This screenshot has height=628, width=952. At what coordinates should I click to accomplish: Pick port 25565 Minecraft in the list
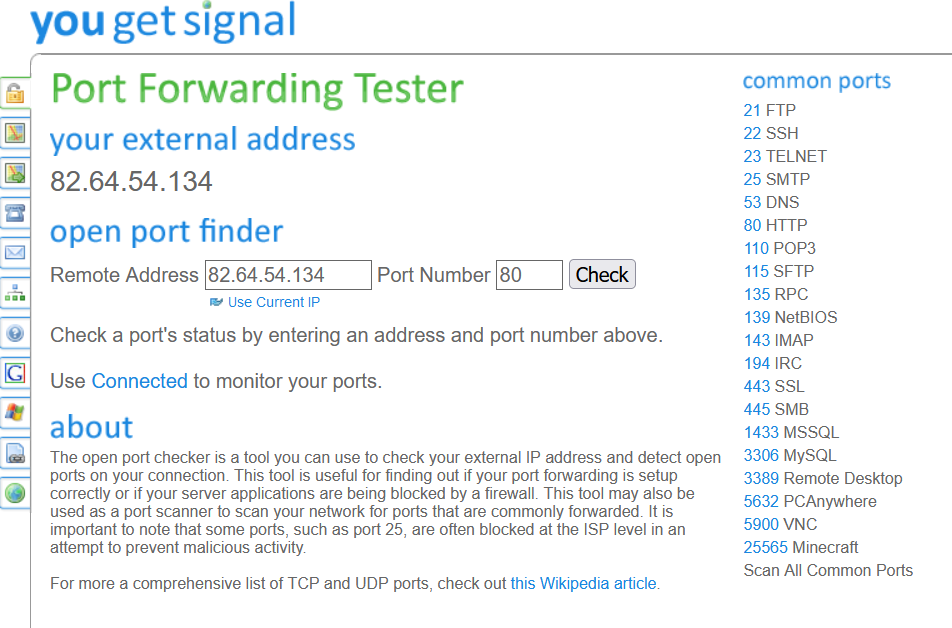801,547
